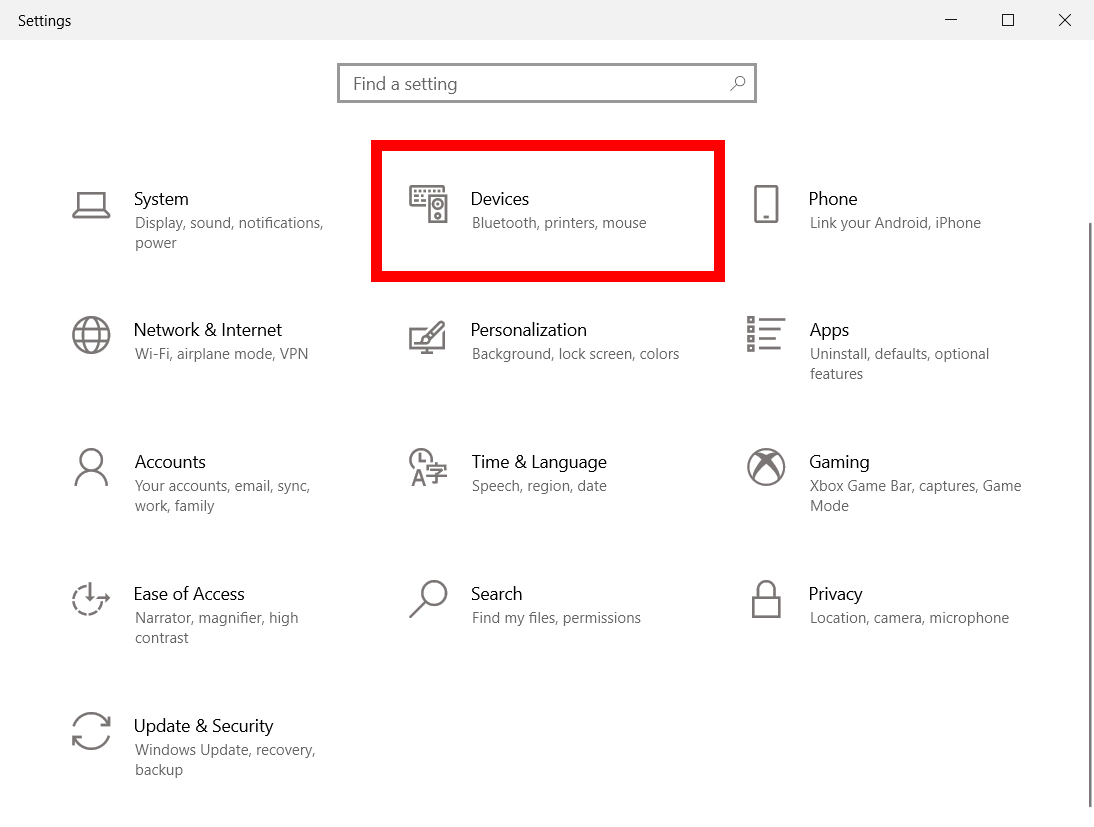The height and width of the screenshot is (827, 1094).
Task: Open the Gaming Xbox logo icon
Action: 766,467
